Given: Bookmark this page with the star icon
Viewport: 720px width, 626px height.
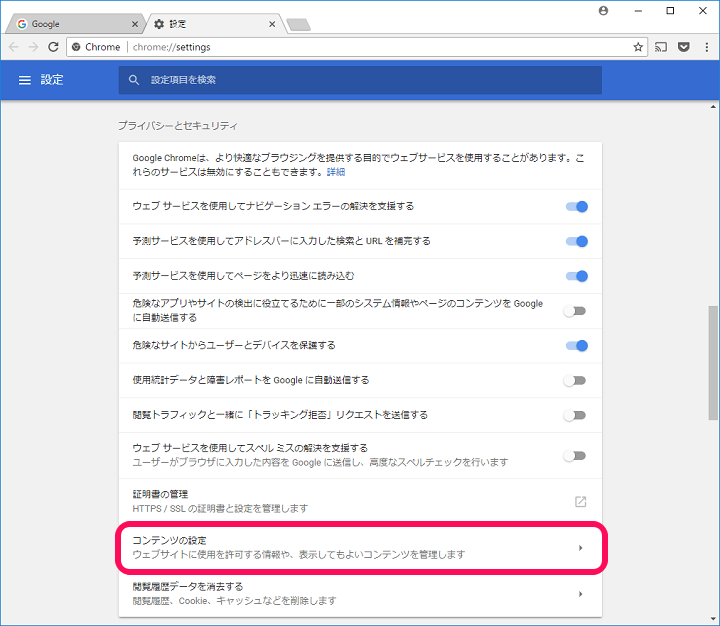Looking at the screenshot, I should pyautogui.click(x=638, y=47).
